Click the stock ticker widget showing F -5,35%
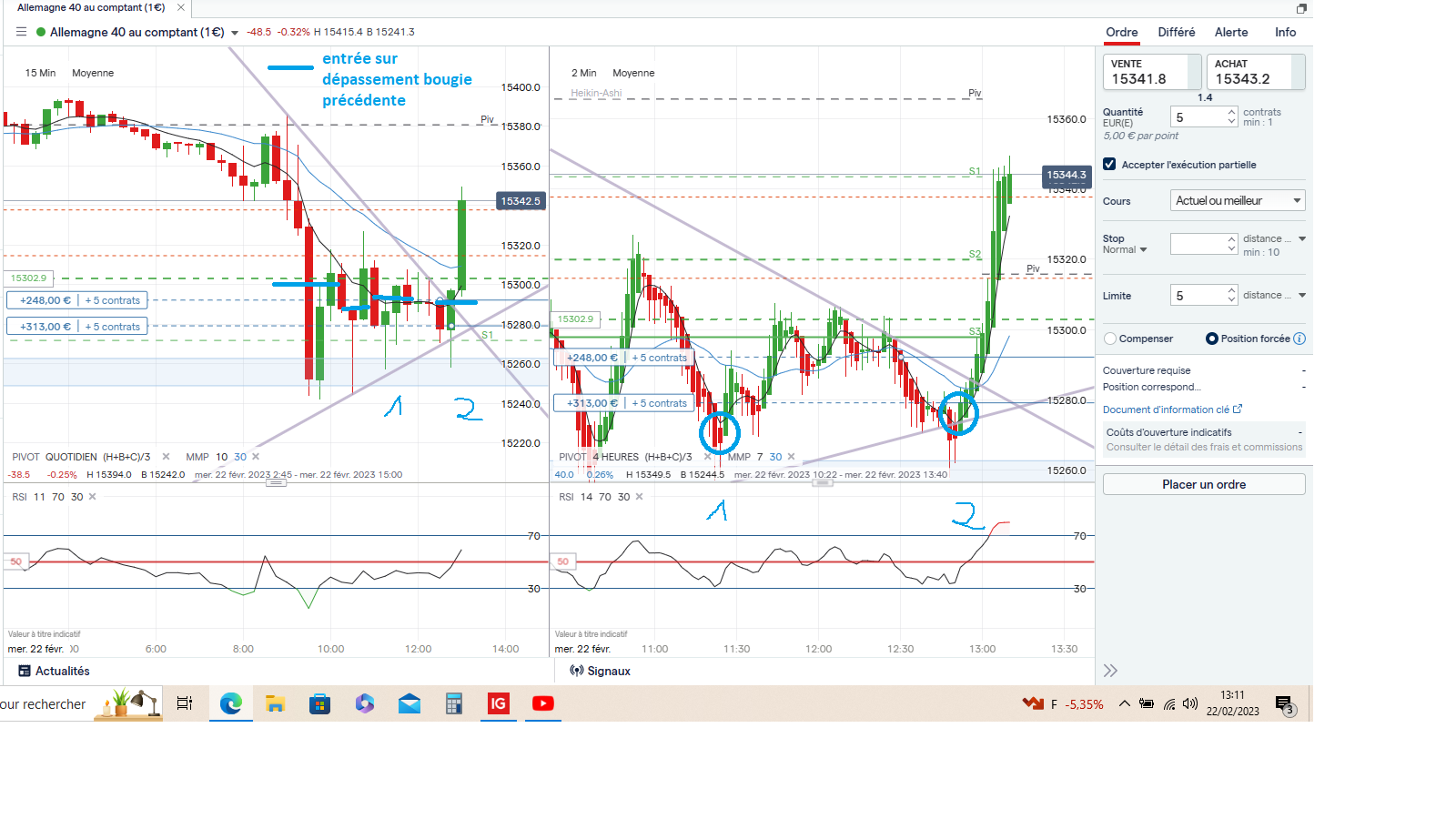Screen dimensions: 1456x819 pos(1063,703)
